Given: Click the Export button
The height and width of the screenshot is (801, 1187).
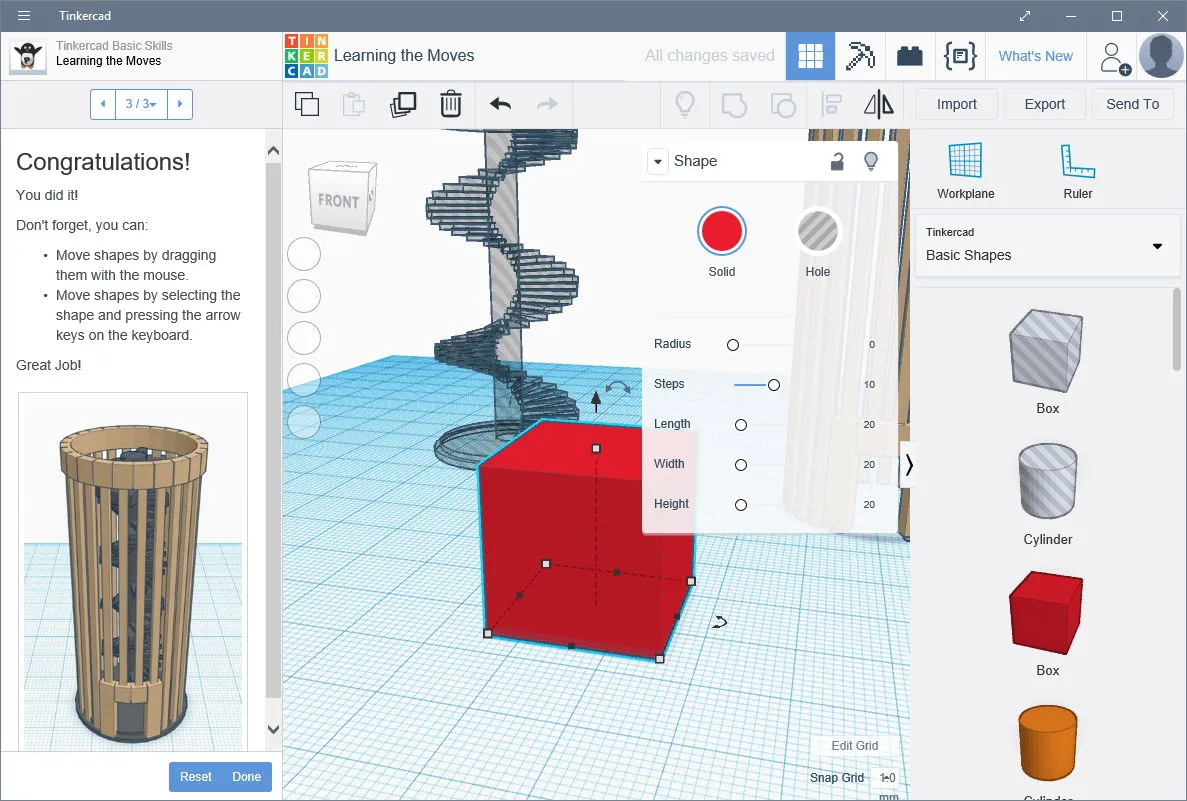Looking at the screenshot, I should (1044, 104).
